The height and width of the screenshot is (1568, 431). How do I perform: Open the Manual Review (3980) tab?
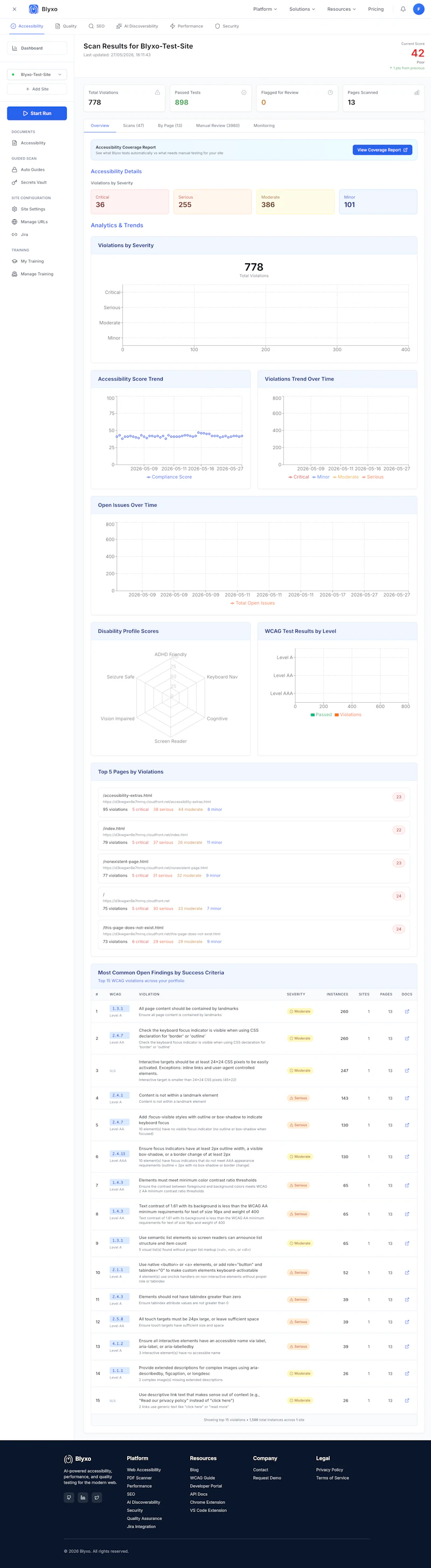pyautogui.click(x=217, y=125)
